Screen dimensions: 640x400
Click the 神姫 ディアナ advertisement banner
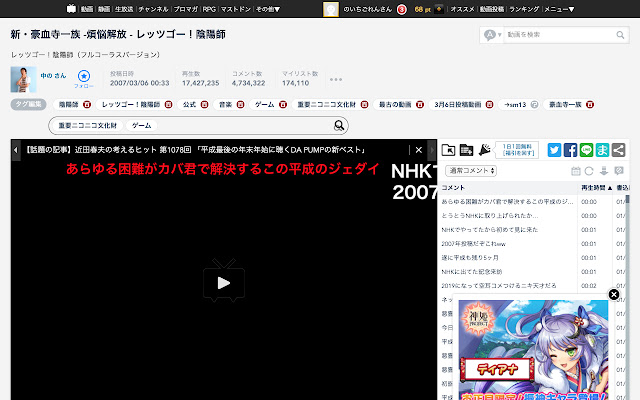click(533, 350)
